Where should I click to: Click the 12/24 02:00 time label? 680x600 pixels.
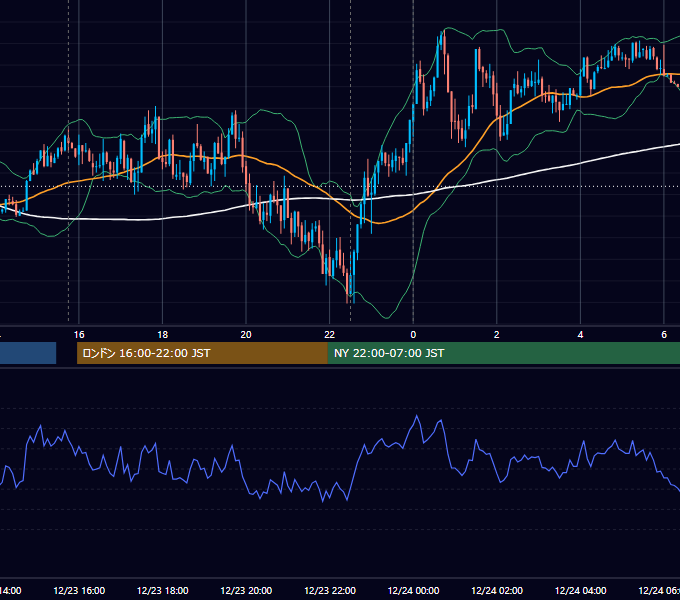[x=497, y=590]
